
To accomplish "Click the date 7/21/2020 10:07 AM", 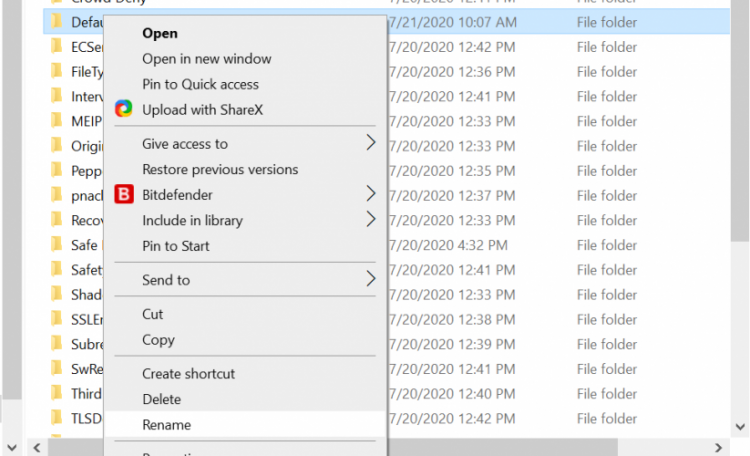I will [x=452, y=22].
